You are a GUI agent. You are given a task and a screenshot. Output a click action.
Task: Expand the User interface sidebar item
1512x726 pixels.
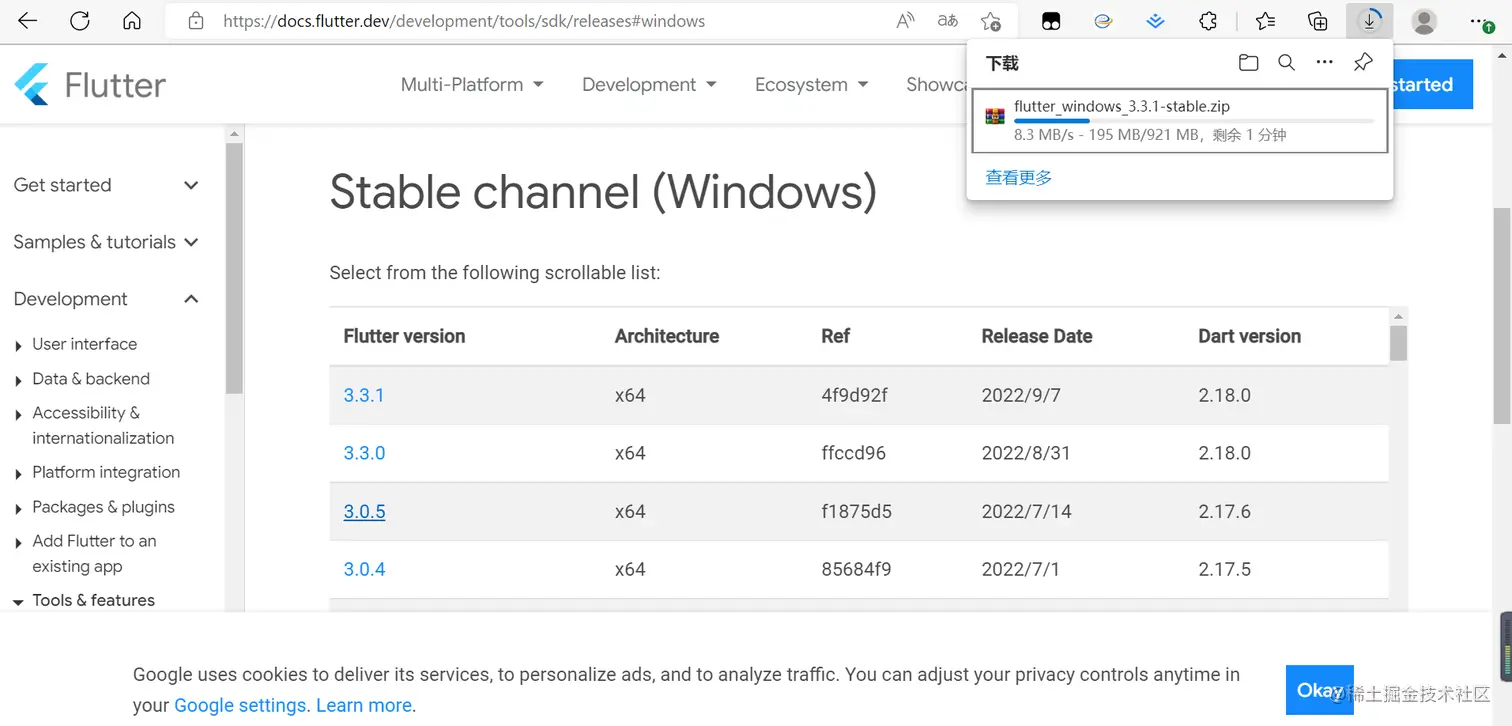(84, 344)
